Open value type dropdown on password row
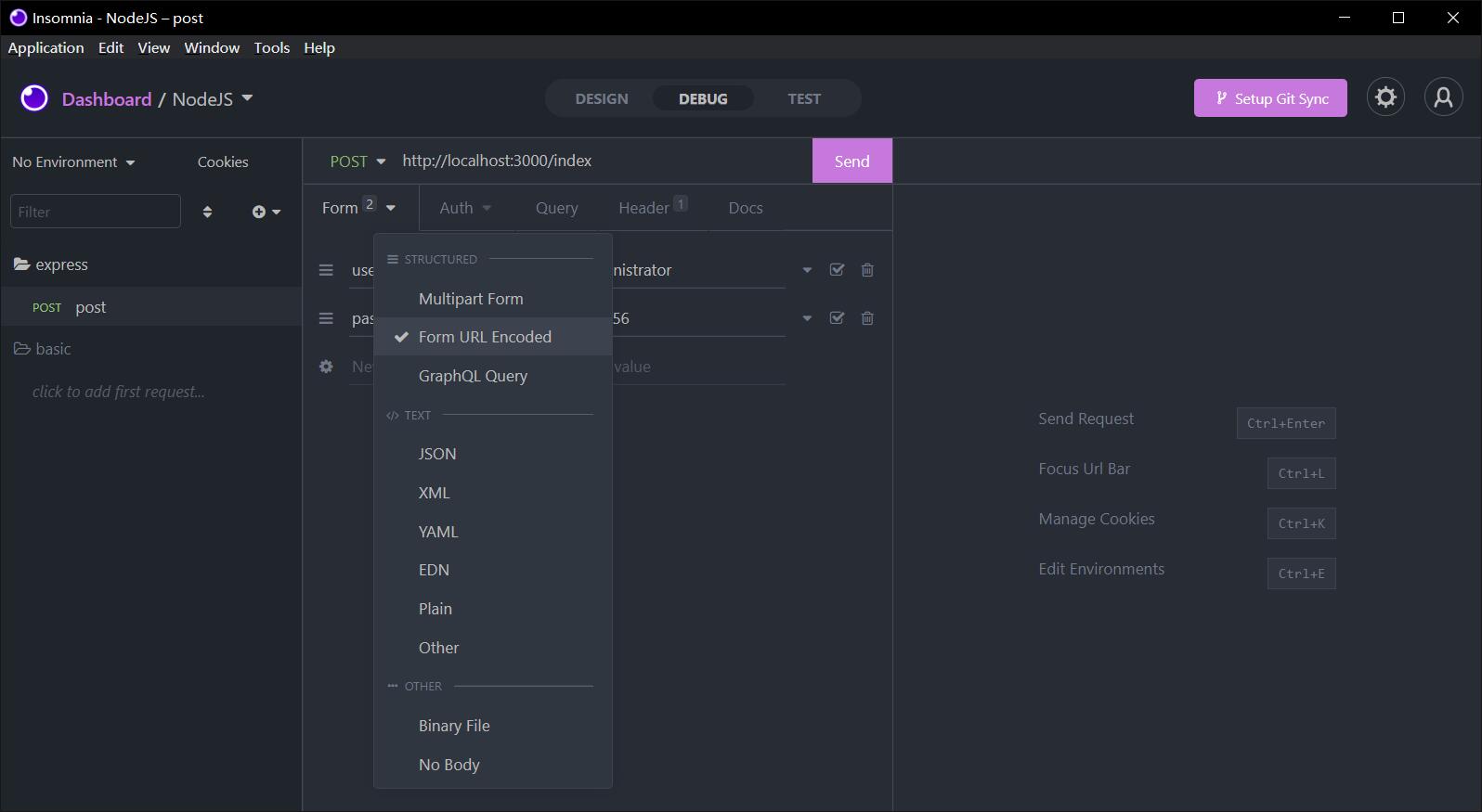Screen dimensions: 1482x812 coord(807,318)
